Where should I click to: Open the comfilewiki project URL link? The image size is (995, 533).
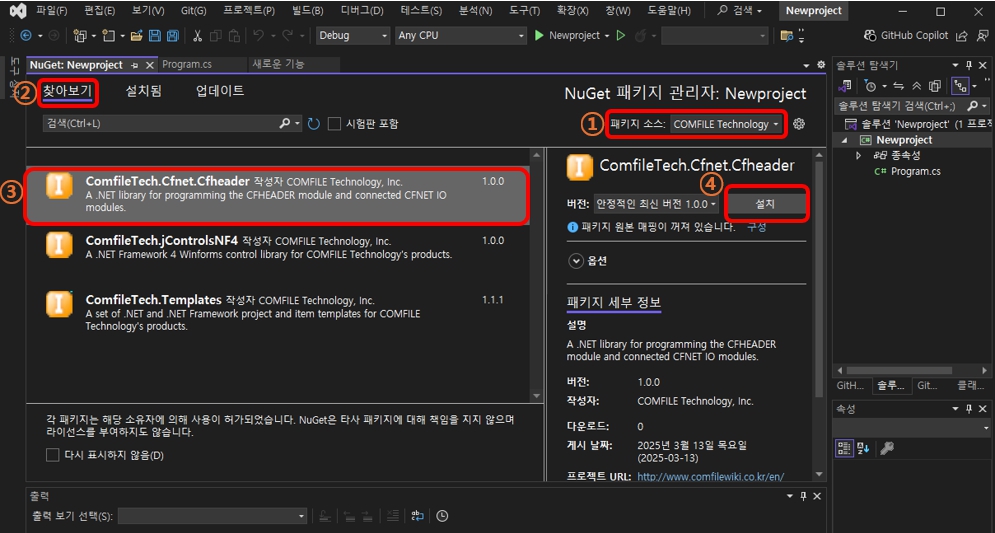tap(710, 477)
